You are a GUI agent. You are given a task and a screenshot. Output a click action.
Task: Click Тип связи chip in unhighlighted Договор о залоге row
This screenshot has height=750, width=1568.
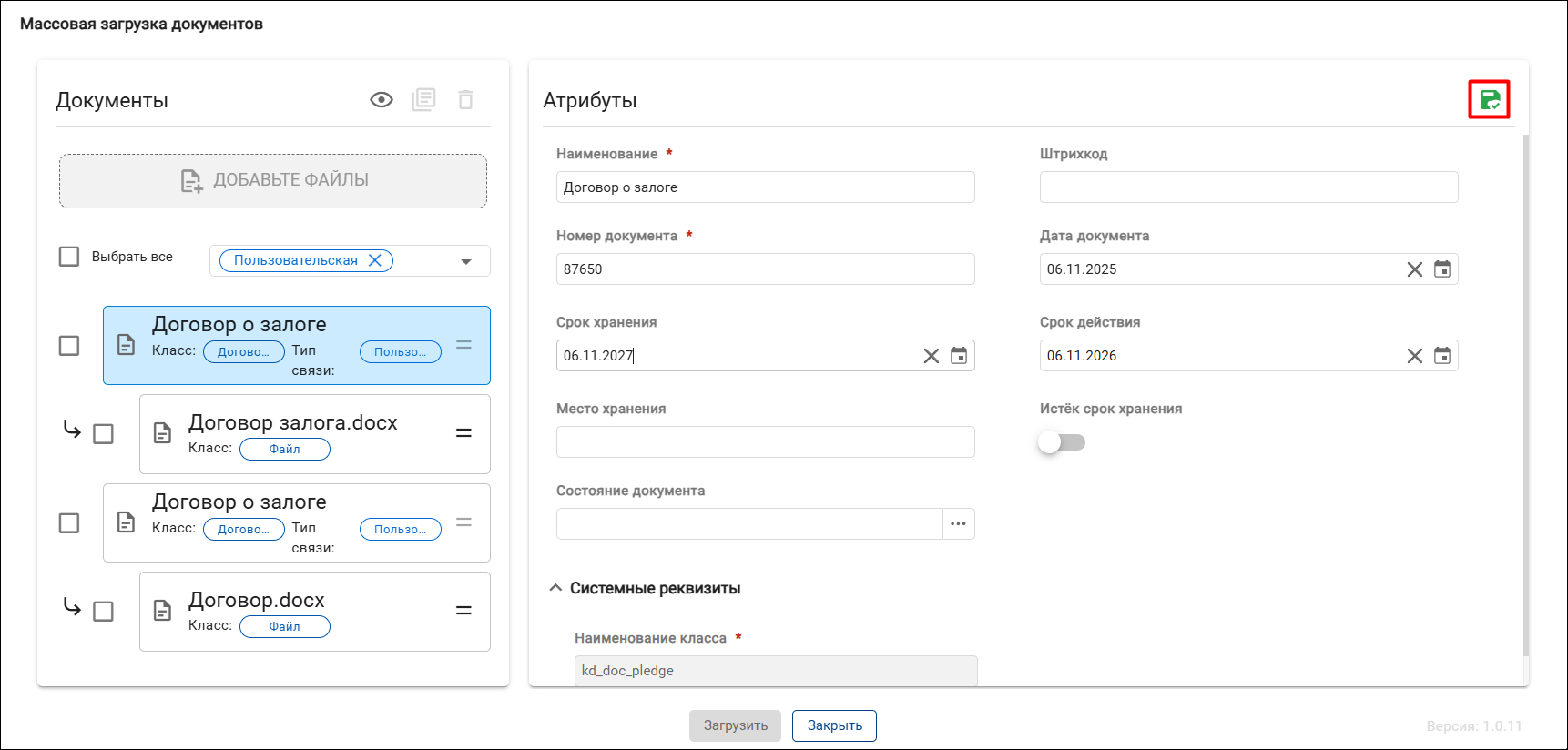pos(401,530)
